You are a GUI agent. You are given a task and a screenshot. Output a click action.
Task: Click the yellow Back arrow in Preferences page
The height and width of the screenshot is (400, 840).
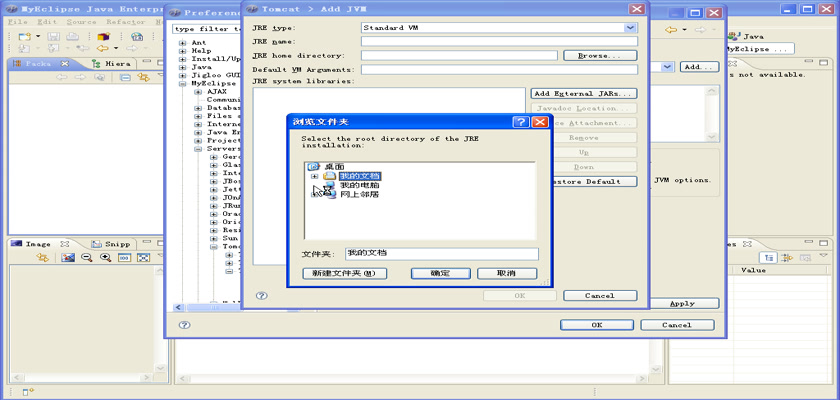pyautogui.click(x=671, y=30)
